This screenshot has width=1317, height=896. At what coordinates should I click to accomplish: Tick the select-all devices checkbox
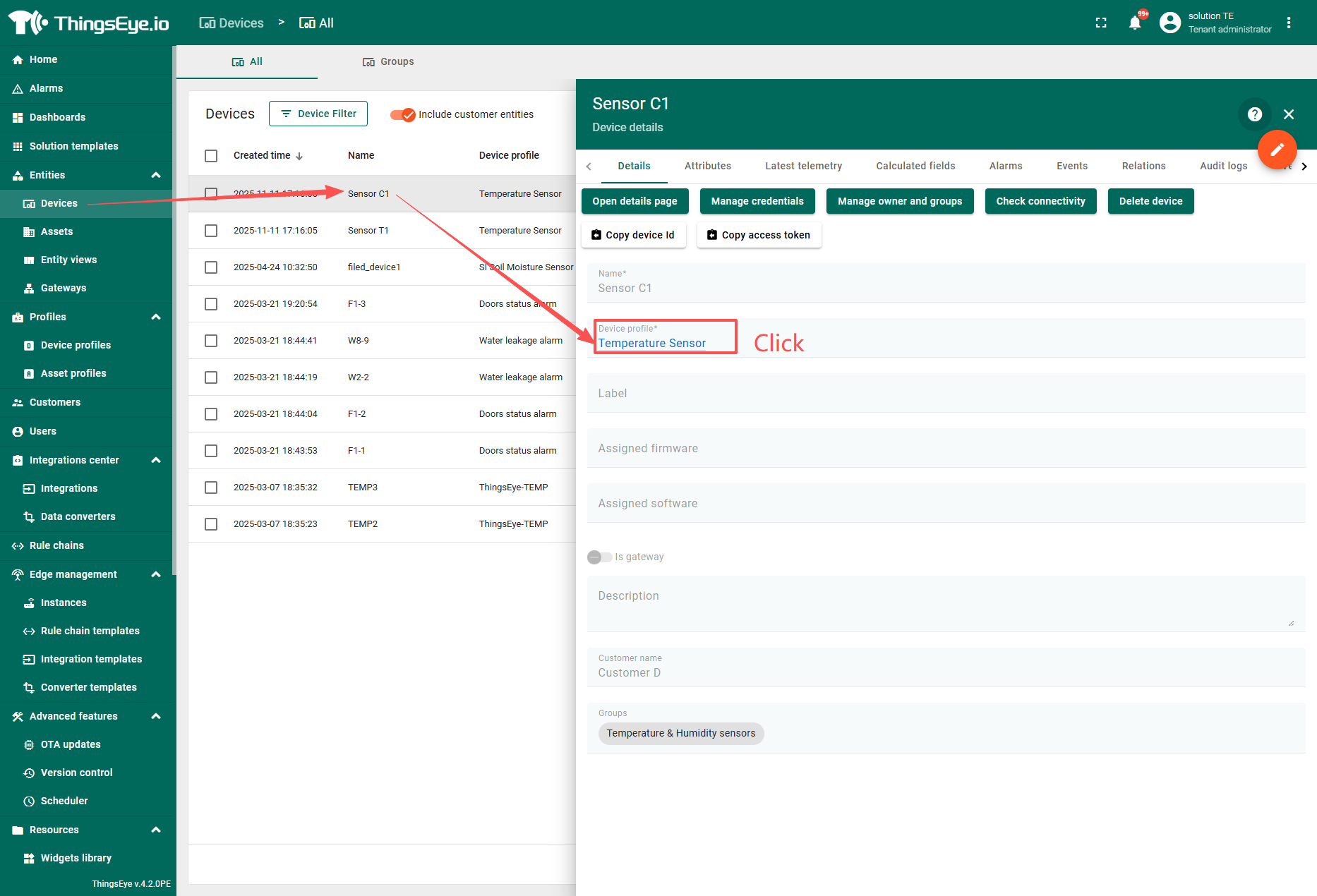(211, 156)
